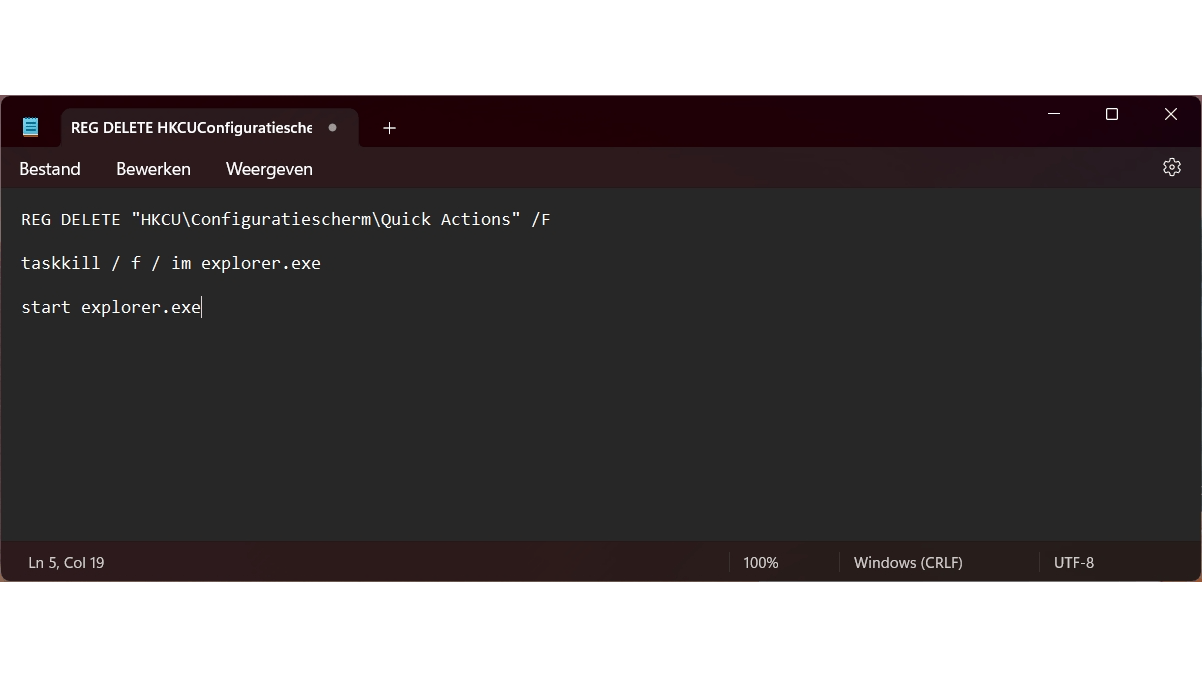Click the UTF-8 encoding indicator
Viewport: 1202px width, 676px height.
click(x=1074, y=563)
